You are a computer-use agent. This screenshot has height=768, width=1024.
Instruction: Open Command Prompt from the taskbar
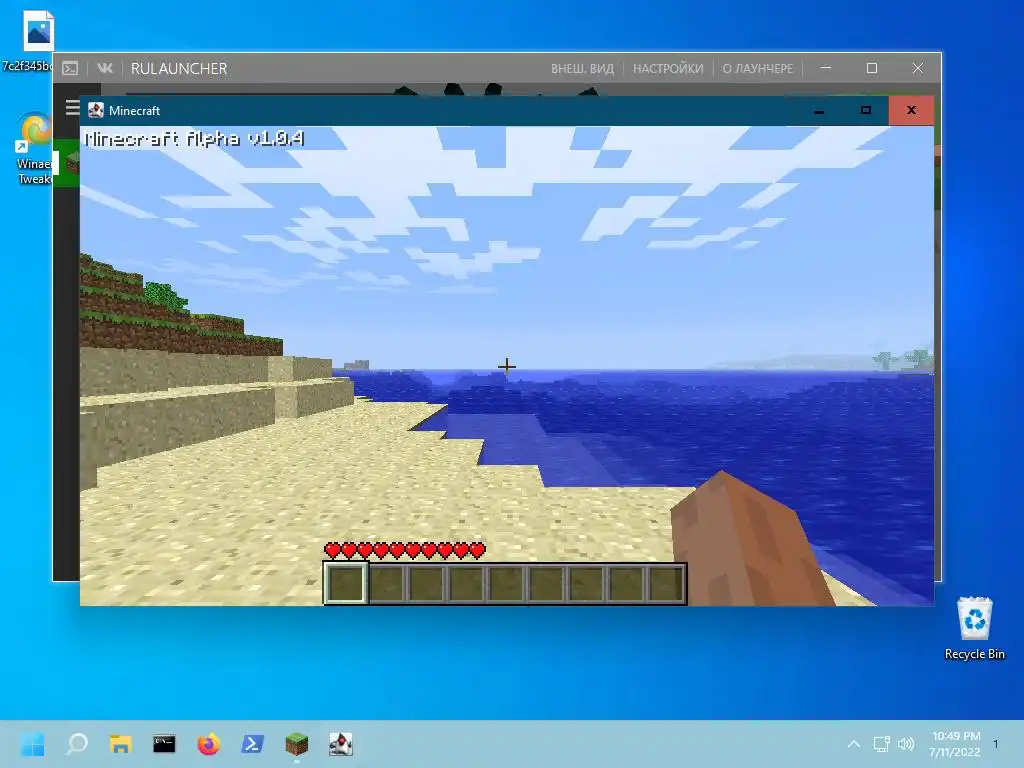[x=165, y=744]
